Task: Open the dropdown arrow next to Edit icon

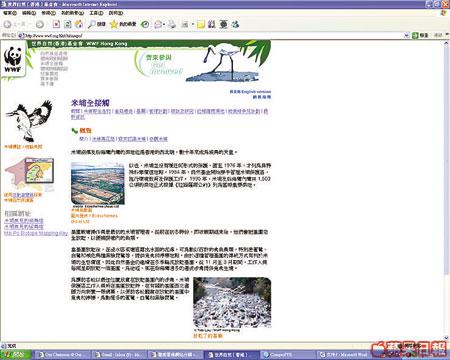Action: (192, 24)
